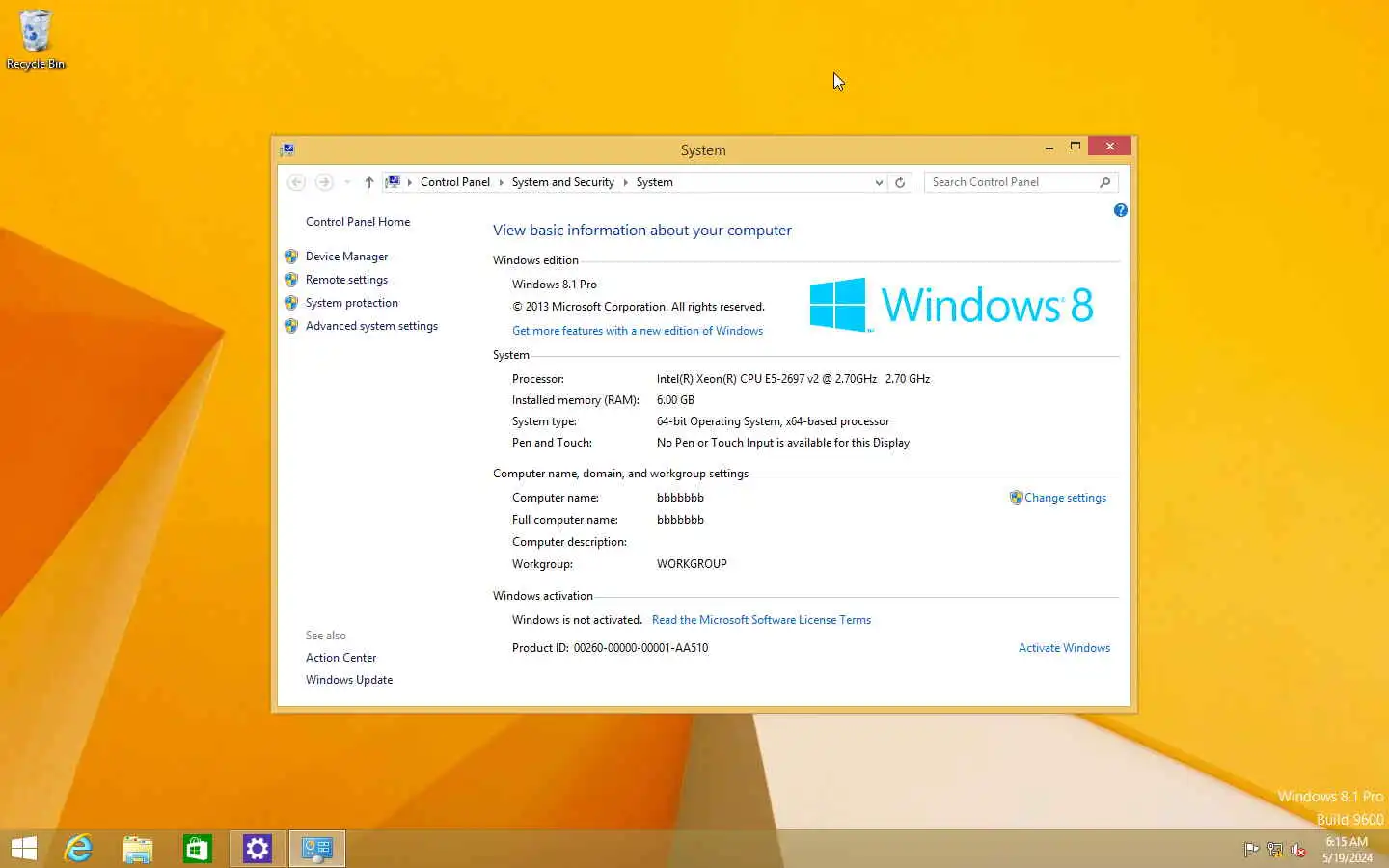Screen dimensions: 1389x868
Task: Click the search magnifier icon
Action: [1105, 182]
